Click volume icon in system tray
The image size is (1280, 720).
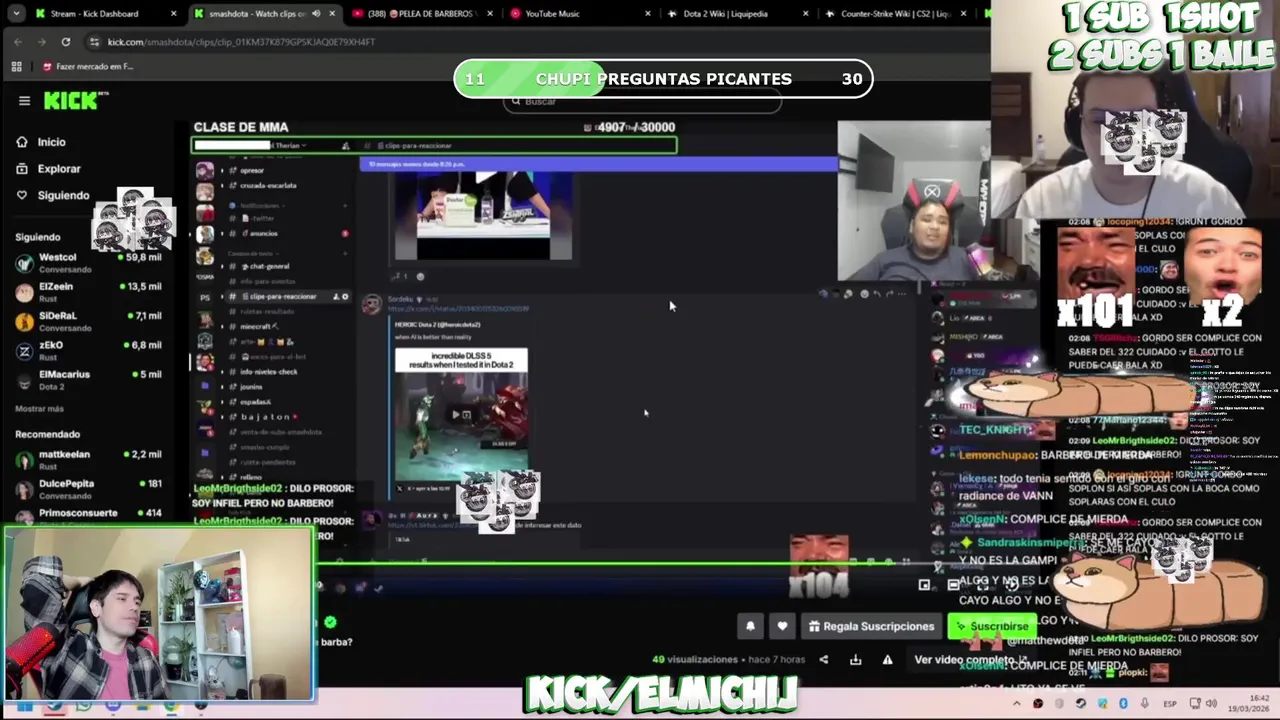(1210, 704)
